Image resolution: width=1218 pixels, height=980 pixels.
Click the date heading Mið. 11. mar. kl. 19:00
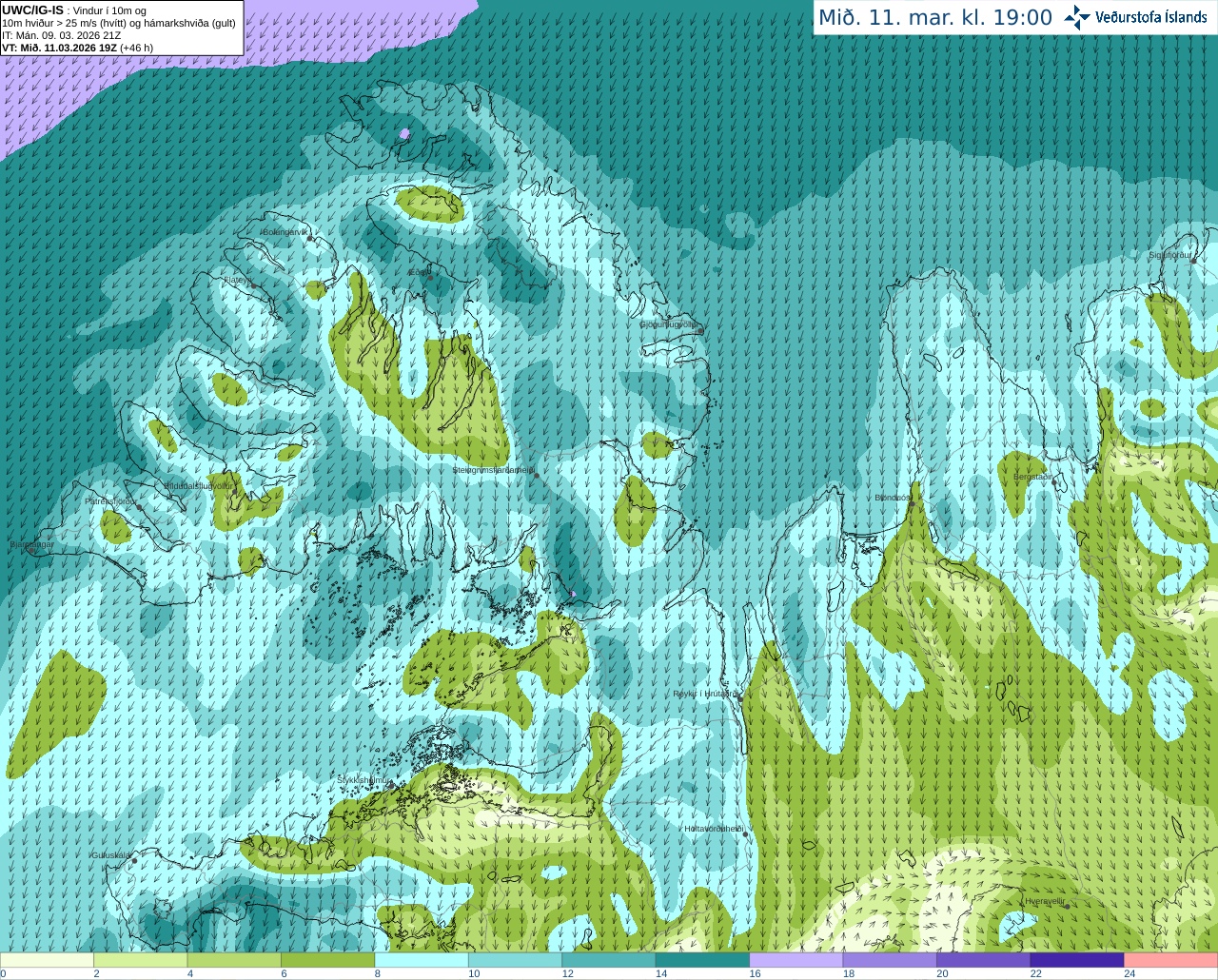pos(935,17)
